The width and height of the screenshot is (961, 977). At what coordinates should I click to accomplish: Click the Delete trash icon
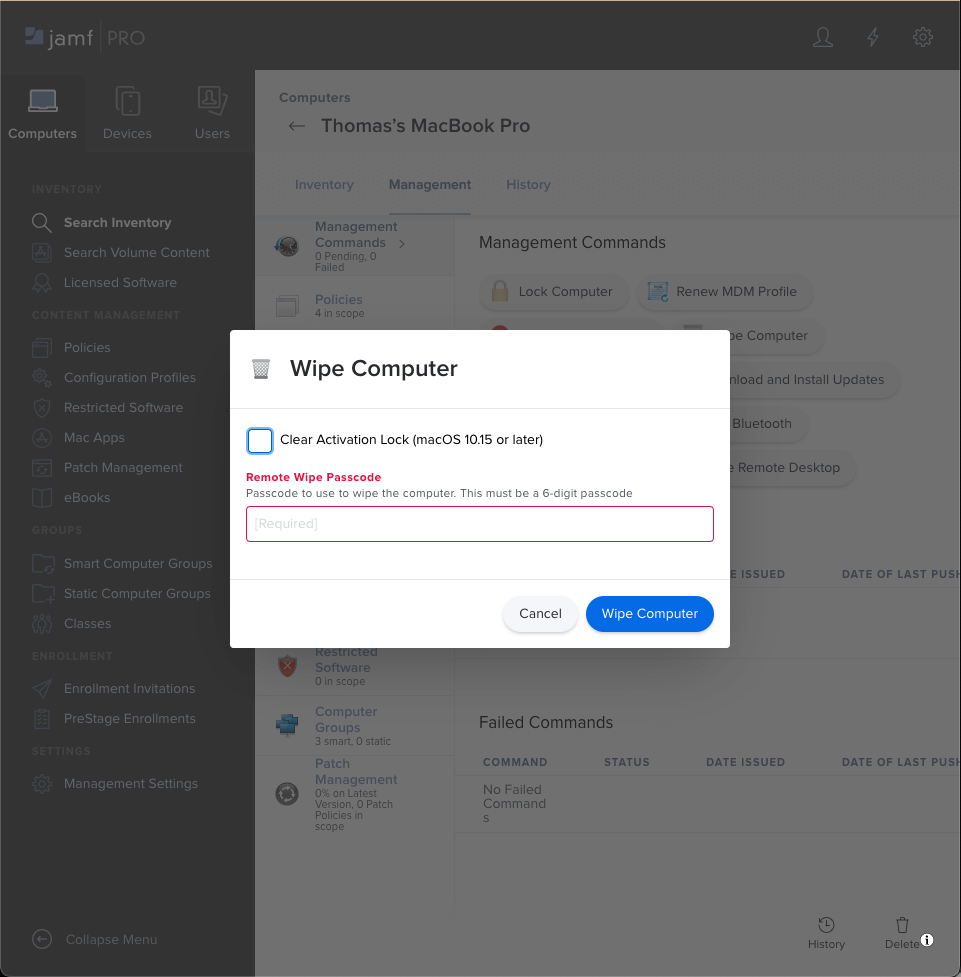tap(901, 925)
